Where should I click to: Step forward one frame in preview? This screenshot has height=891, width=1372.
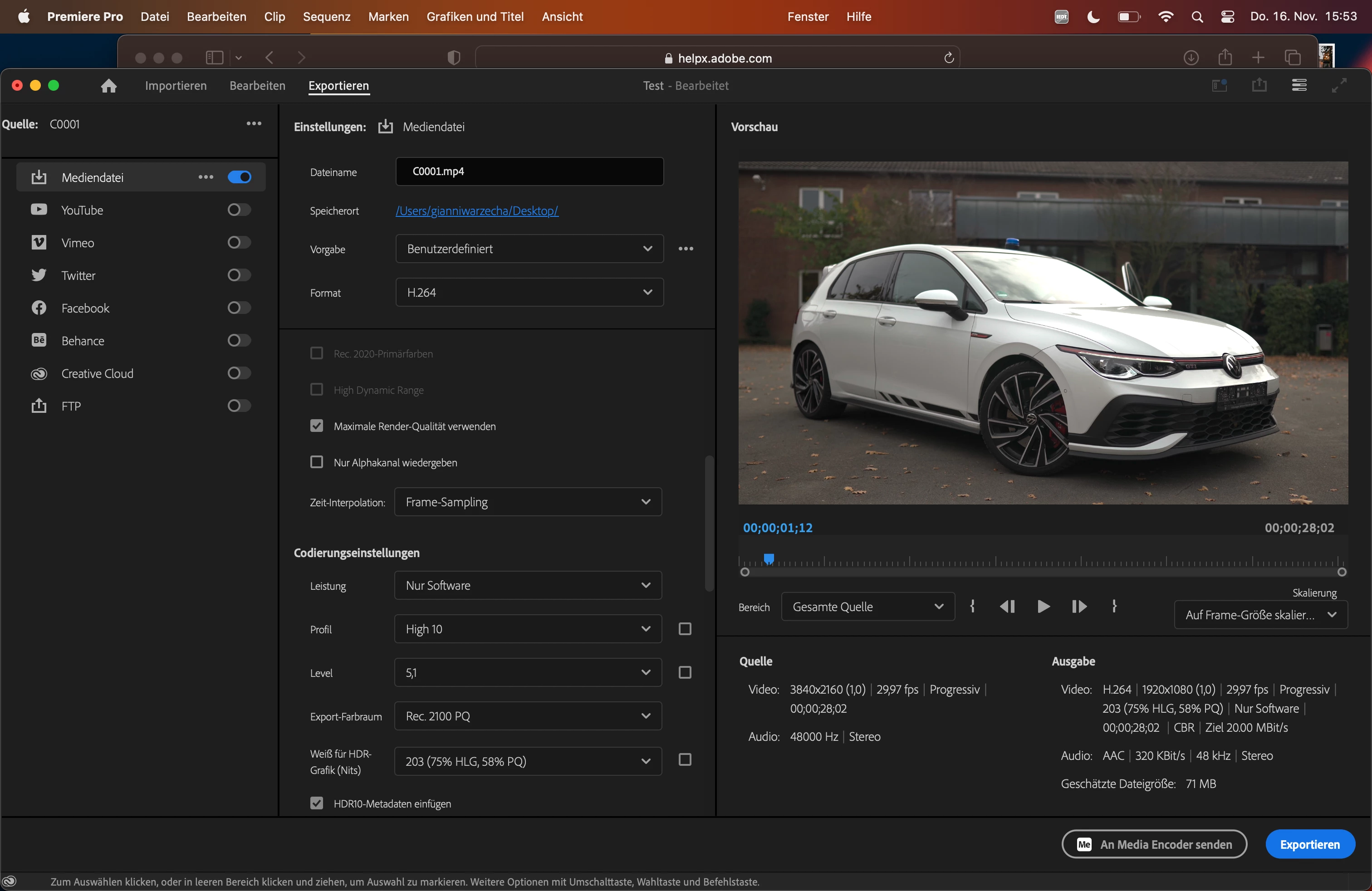point(1078,606)
